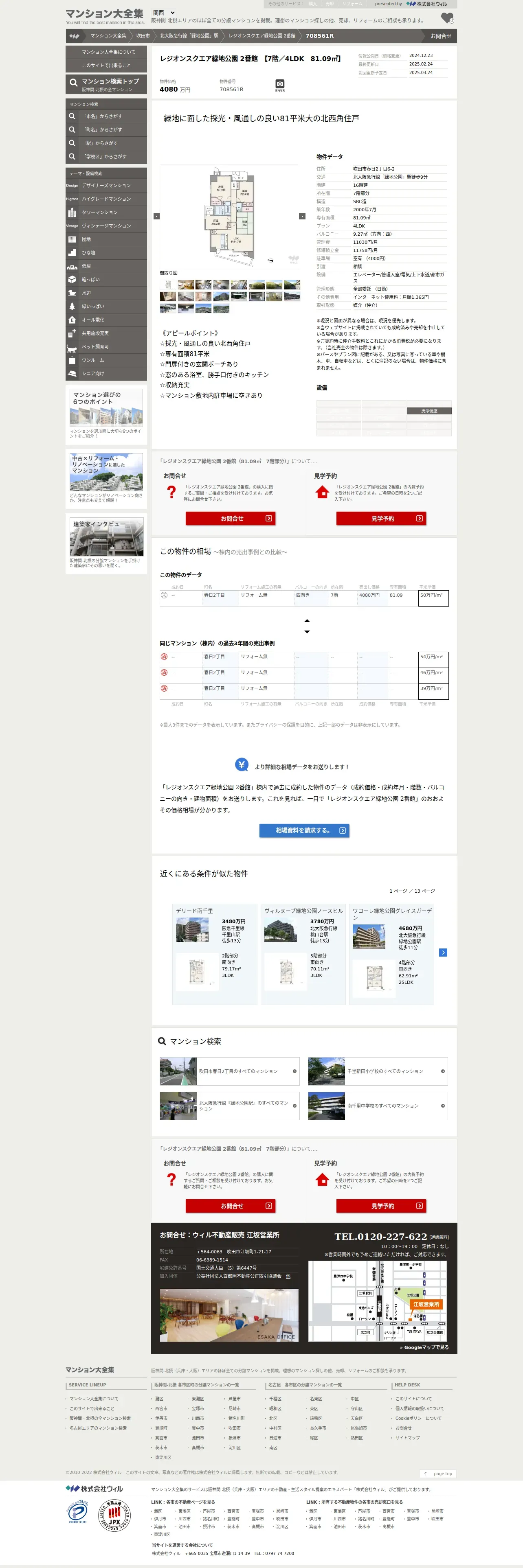Click the home logo icon in breadcrumb bar
The width and height of the screenshot is (523, 1568).
[74, 36]
